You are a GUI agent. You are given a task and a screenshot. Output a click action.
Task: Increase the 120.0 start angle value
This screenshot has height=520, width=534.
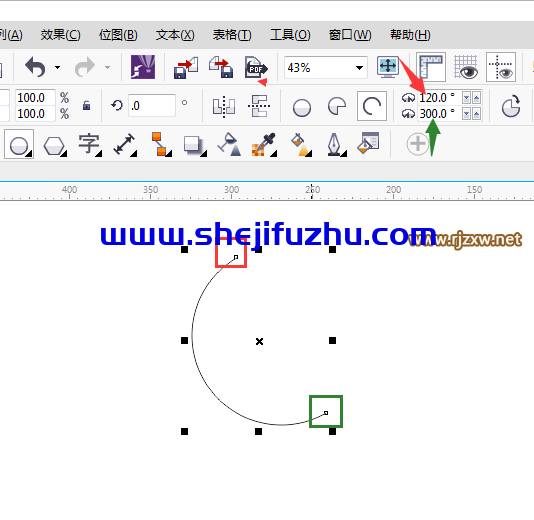point(476,98)
